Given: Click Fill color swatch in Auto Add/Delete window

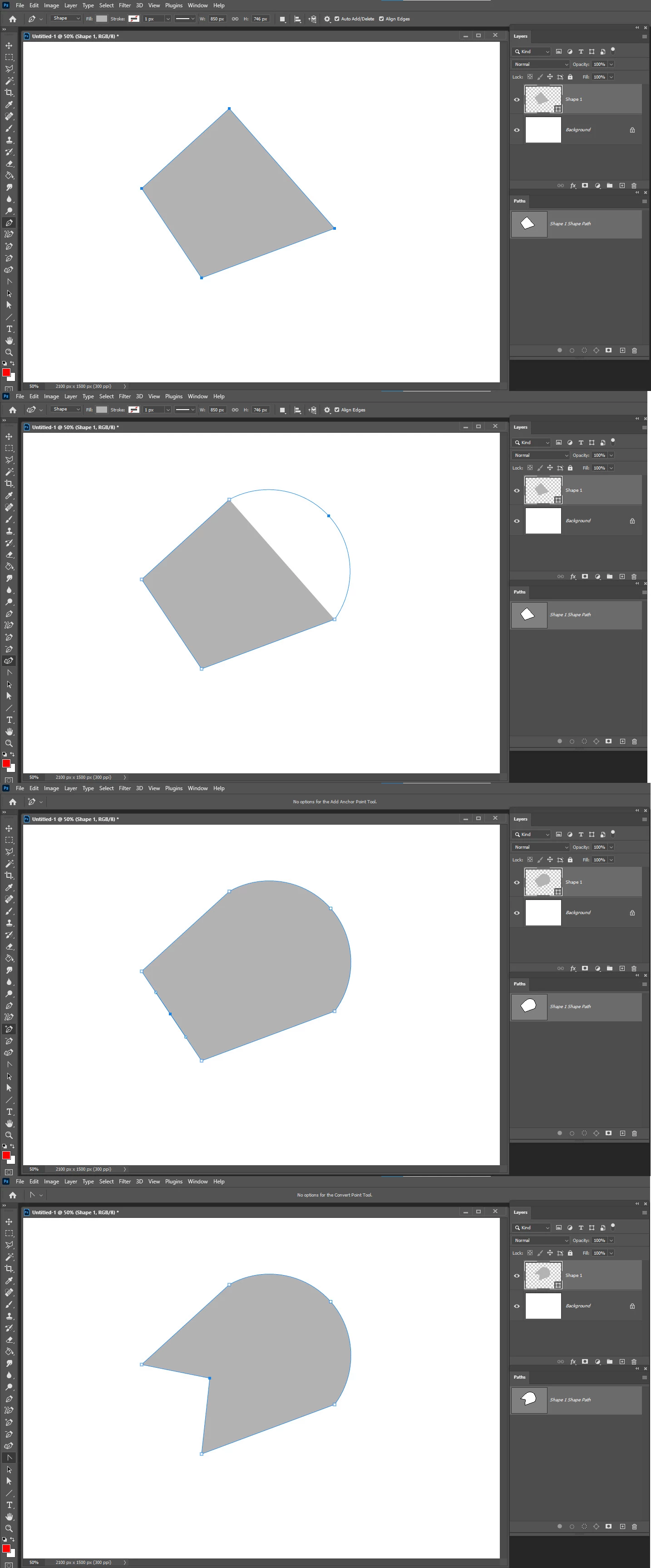Looking at the screenshot, I should point(102,19).
